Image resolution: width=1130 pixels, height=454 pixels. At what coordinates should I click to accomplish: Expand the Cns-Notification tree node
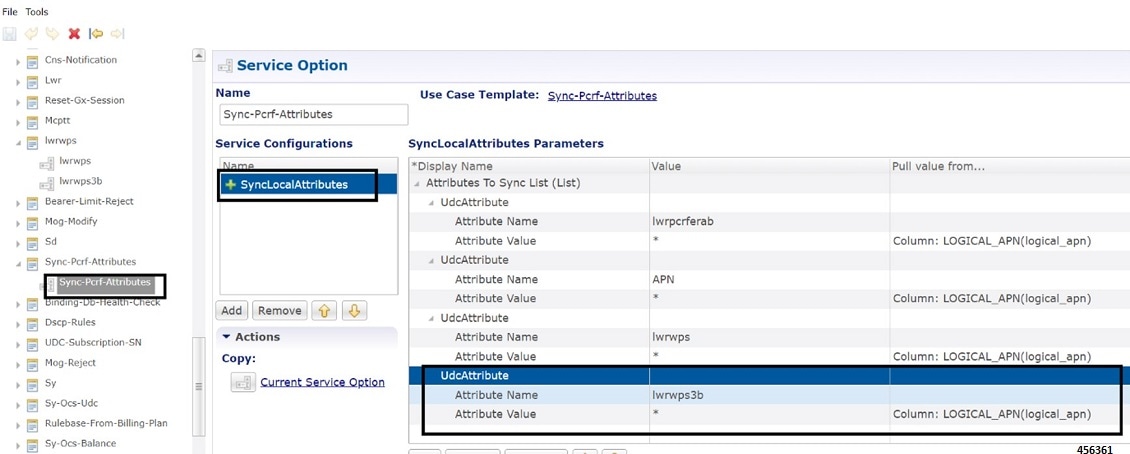18,60
